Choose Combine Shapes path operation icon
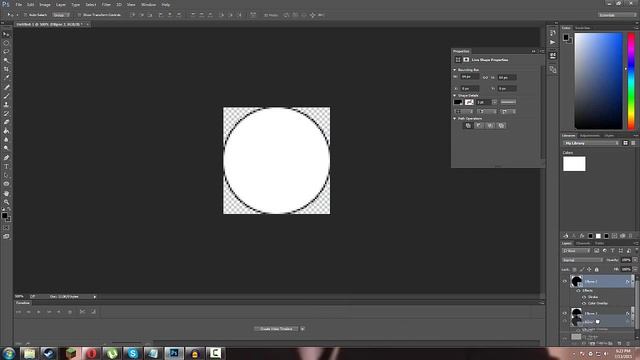This screenshot has height=360, width=640. (468, 126)
